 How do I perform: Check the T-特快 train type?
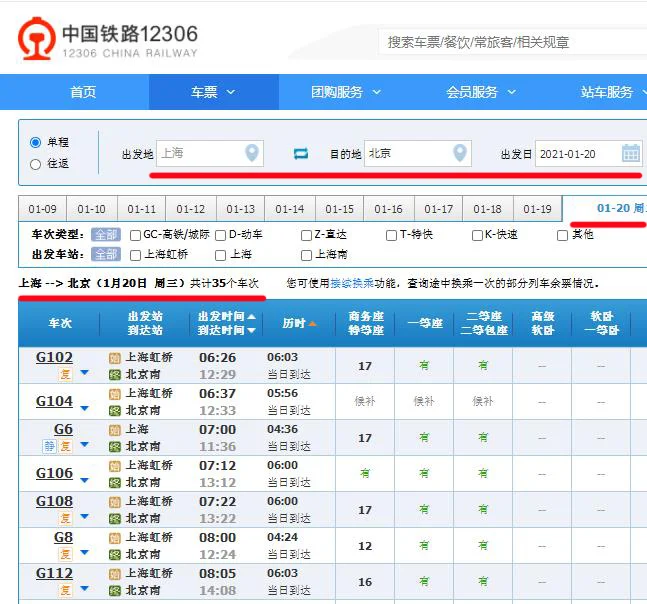(391, 236)
